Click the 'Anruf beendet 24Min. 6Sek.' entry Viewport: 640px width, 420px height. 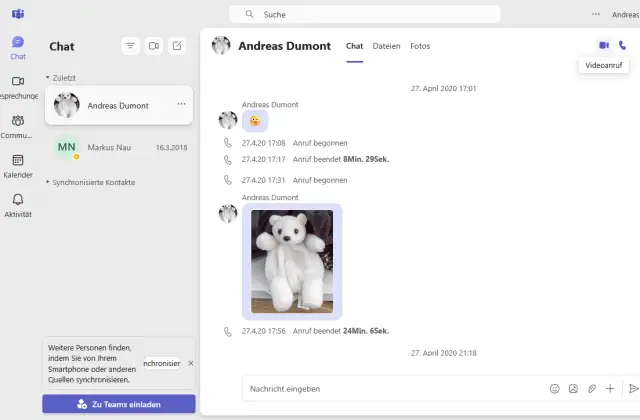click(315, 331)
